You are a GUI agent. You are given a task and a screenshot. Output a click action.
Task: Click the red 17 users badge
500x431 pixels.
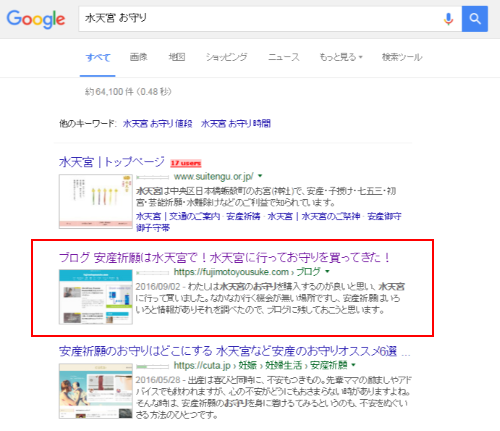click(186, 163)
